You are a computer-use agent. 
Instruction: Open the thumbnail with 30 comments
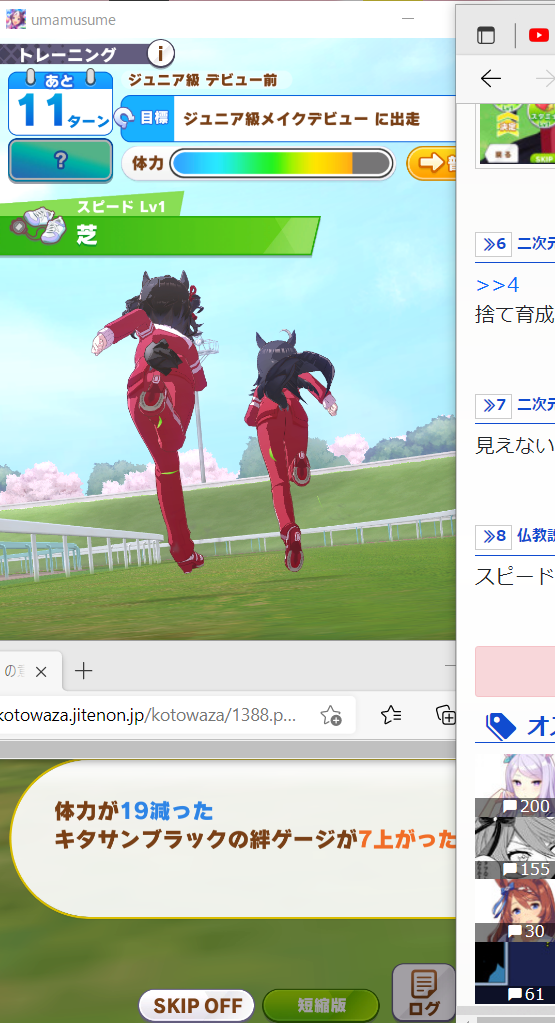[x=515, y=910]
